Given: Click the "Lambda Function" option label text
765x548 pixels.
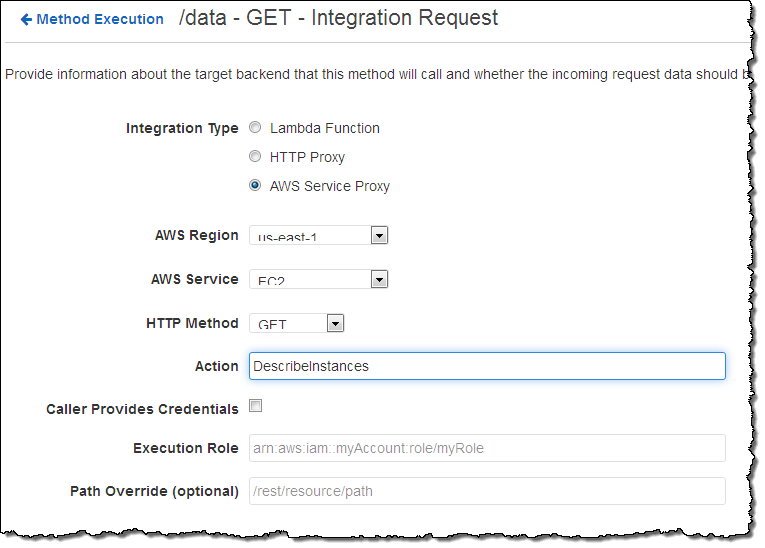Looking at the screenshot, I should (325, 128).
